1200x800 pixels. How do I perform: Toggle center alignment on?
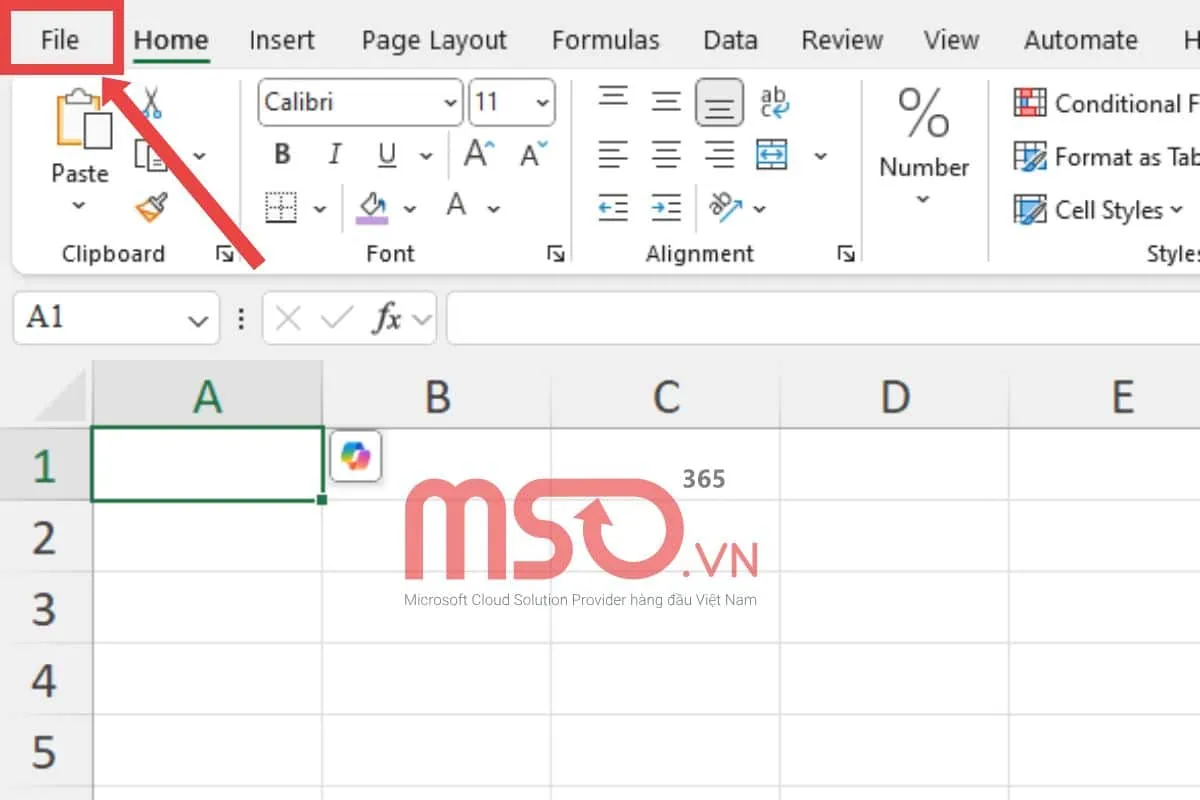[666, 154]
